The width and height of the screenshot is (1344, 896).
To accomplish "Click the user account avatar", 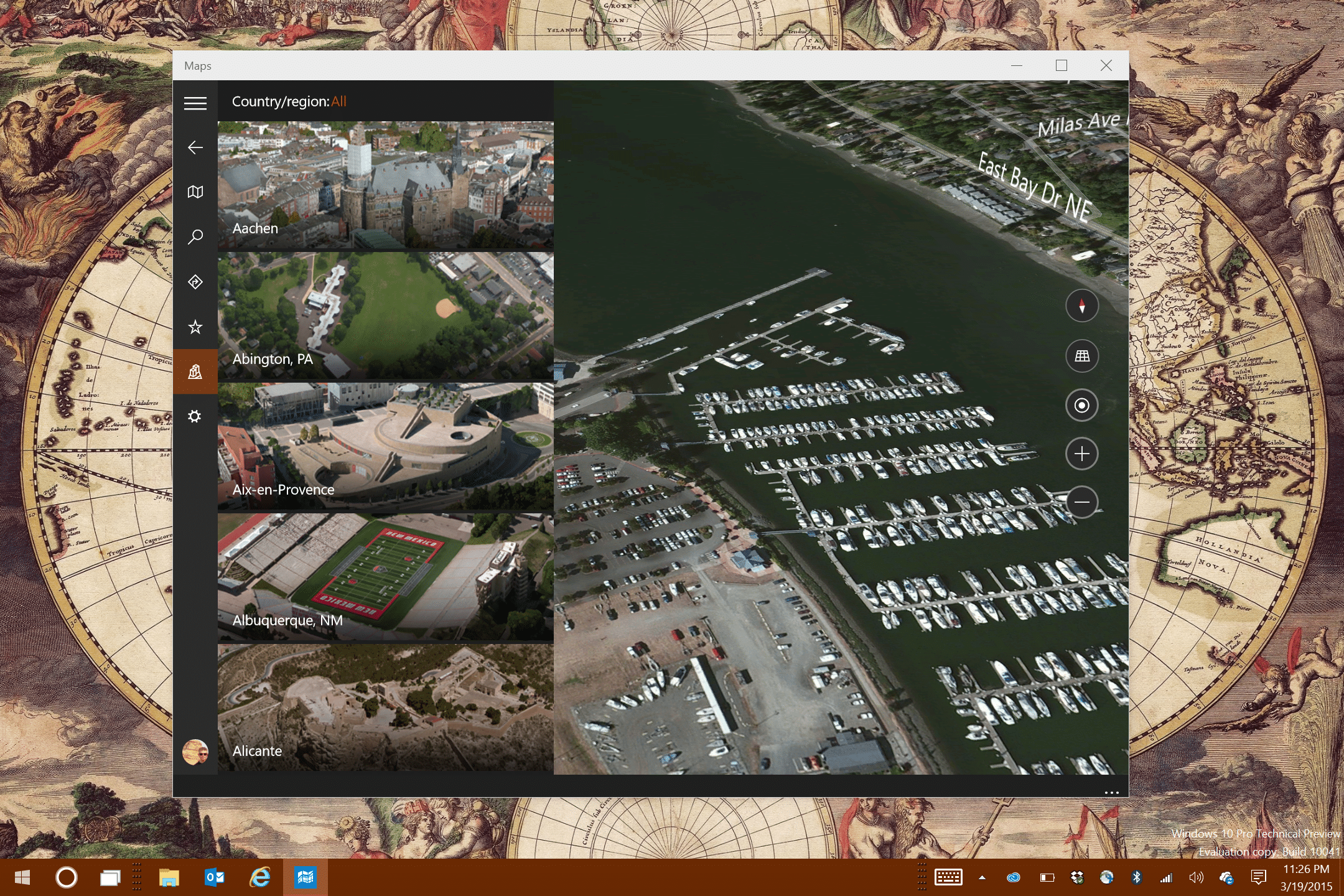I will pyautogui.click(x=195, y=752).
